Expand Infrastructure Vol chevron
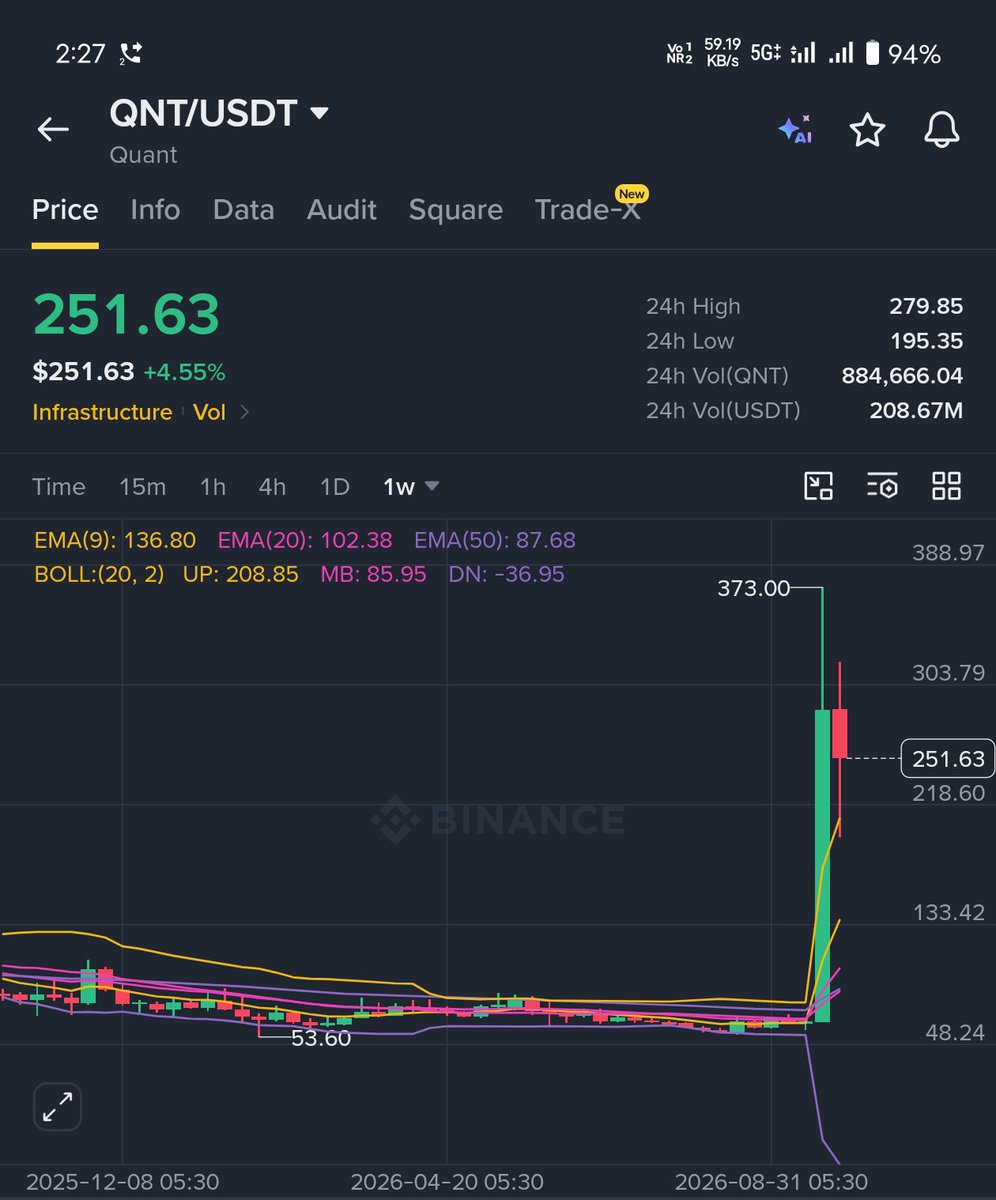The image size is (996, 1200). (245, 412)
